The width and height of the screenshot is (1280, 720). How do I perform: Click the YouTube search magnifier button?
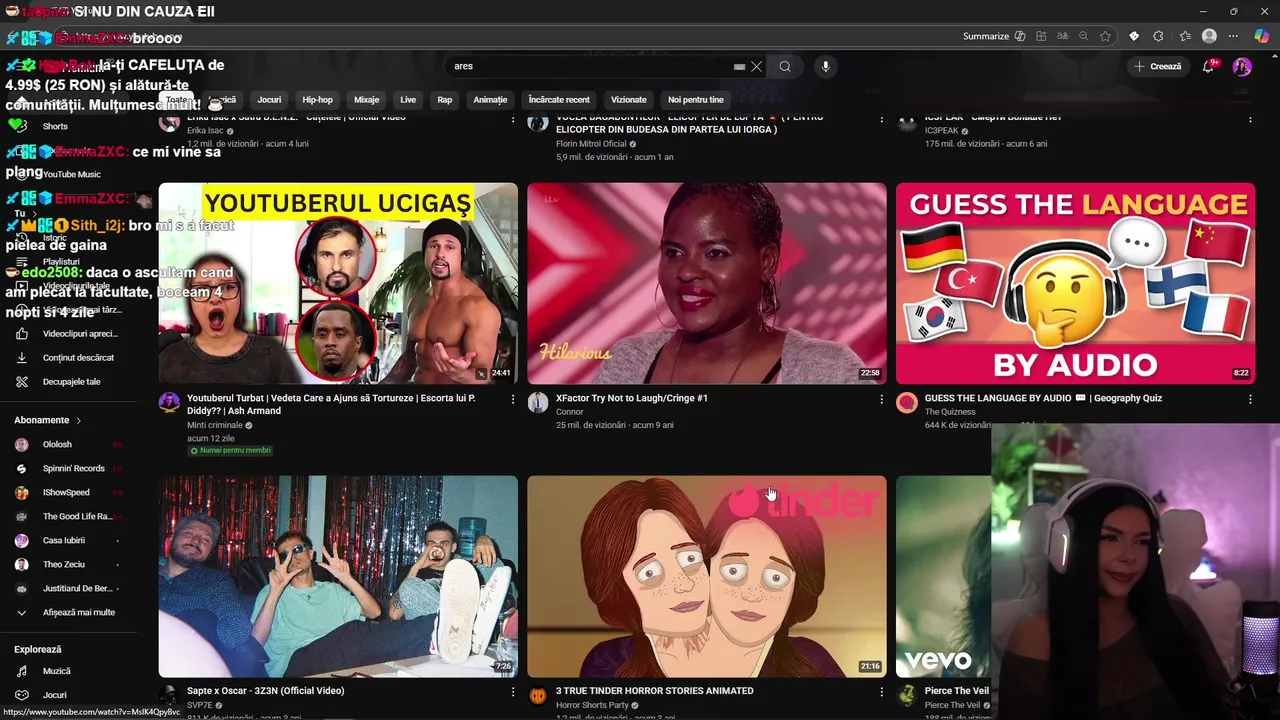click(x=785, y=66)
